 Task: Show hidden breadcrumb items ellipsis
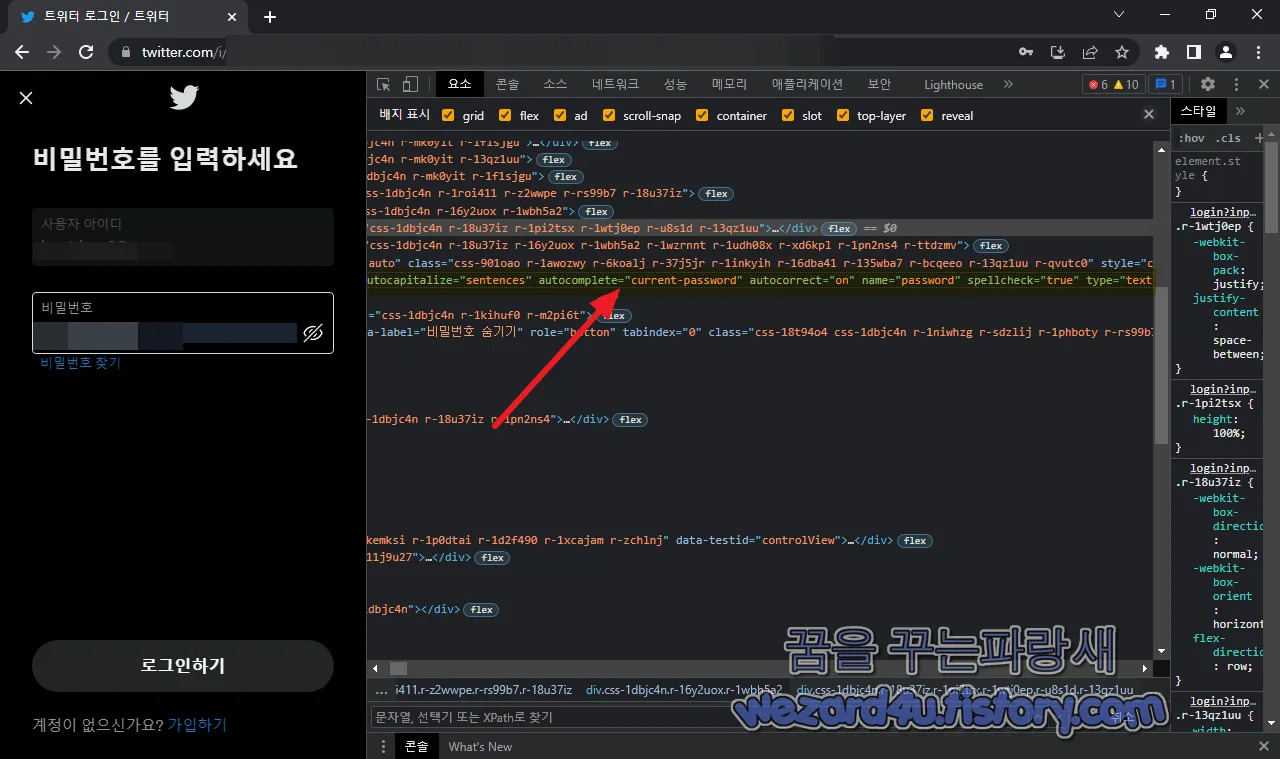click(x=381, y=690)
